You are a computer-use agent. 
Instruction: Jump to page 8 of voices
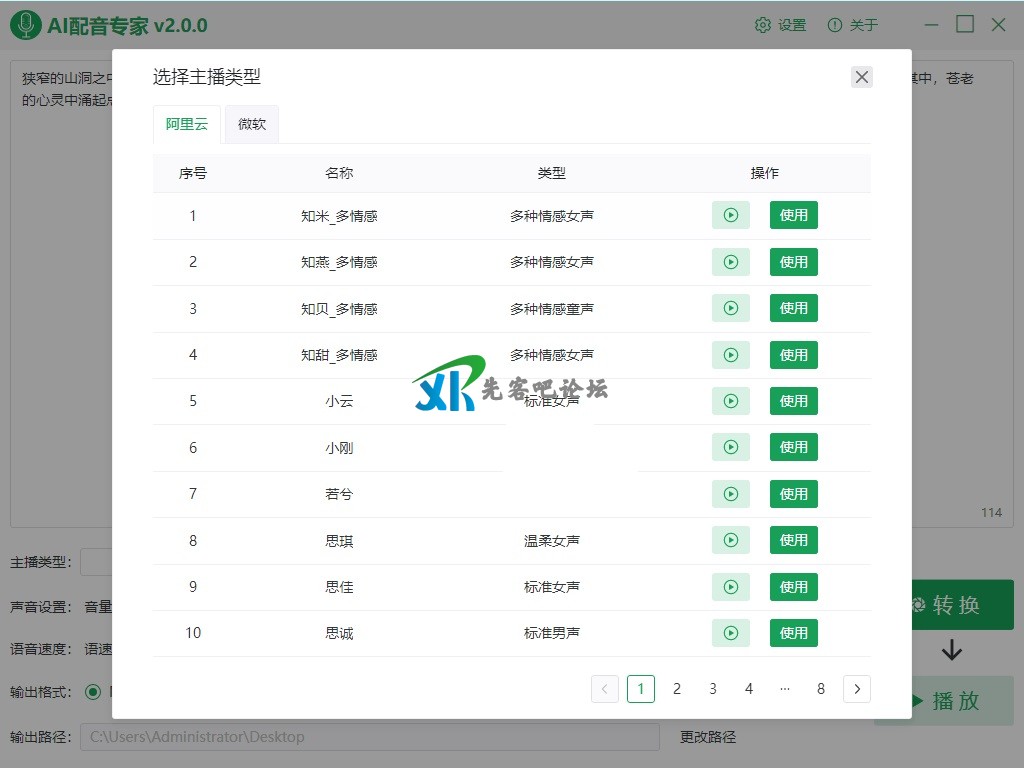(x=821, y=689)
